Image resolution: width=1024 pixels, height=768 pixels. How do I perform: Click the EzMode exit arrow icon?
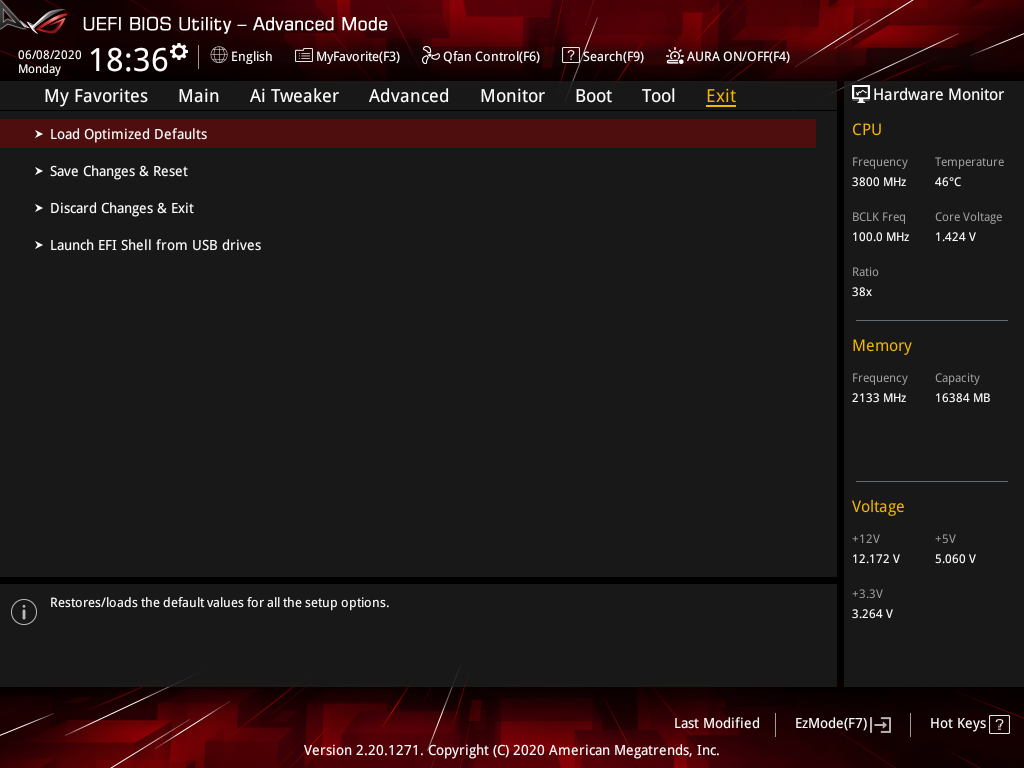(x=882, y=724)
